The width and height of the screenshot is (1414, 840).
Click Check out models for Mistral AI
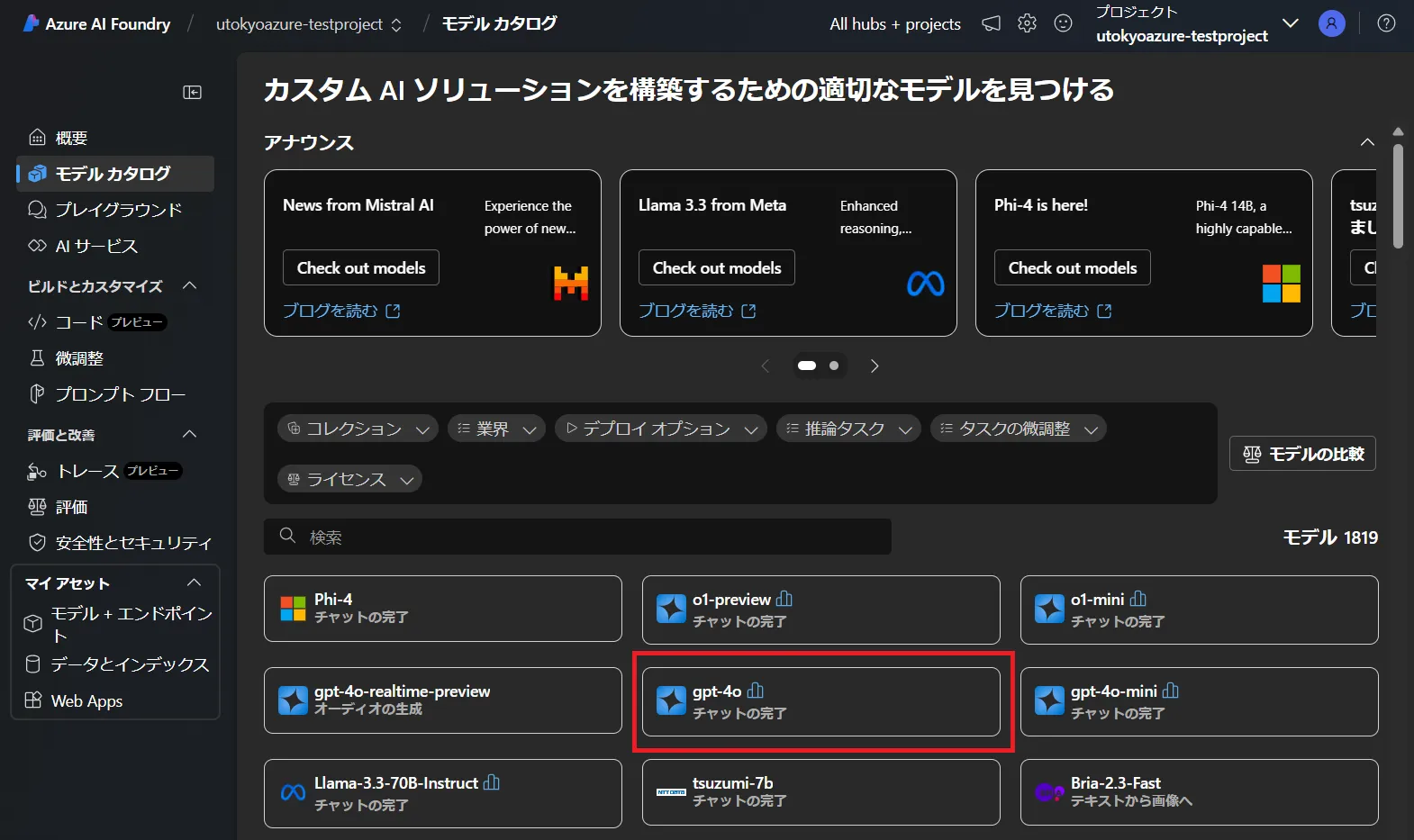pyautogui.click(x=361, y=267)
